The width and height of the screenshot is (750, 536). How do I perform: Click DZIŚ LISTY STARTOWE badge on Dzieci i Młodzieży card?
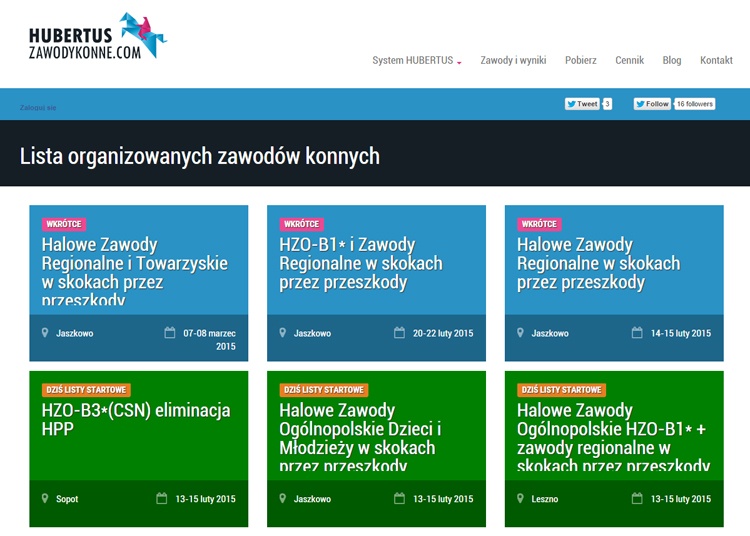(x=324, y=390)
